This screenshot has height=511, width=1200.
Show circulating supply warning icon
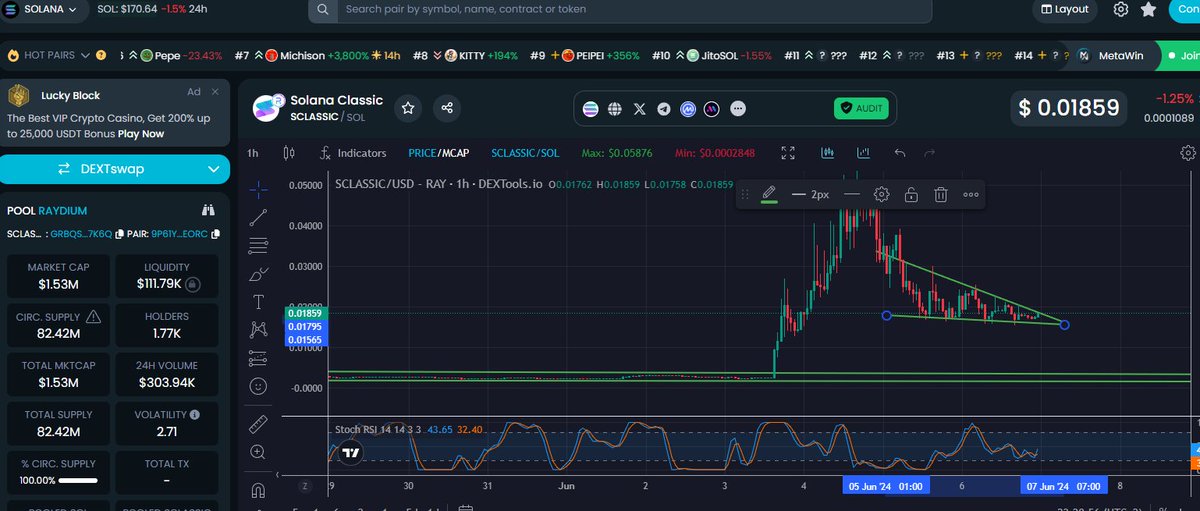click(x=93, y=317)
